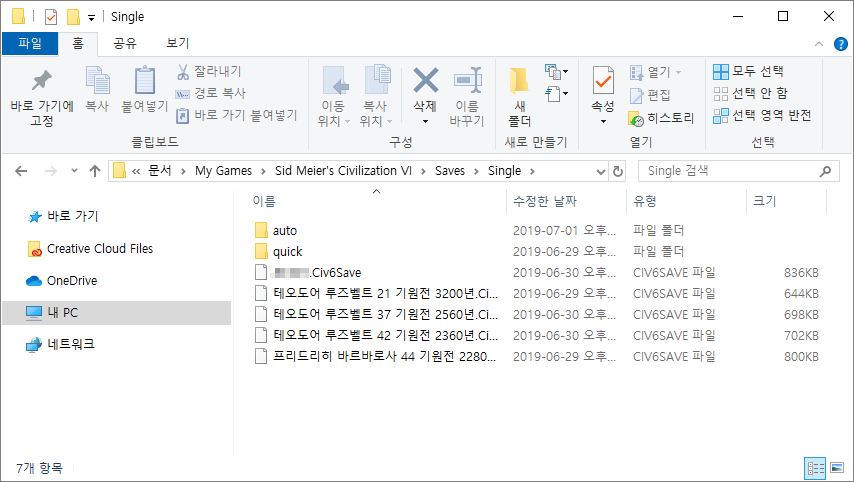Click 문서 in the address path

(160, 171)
